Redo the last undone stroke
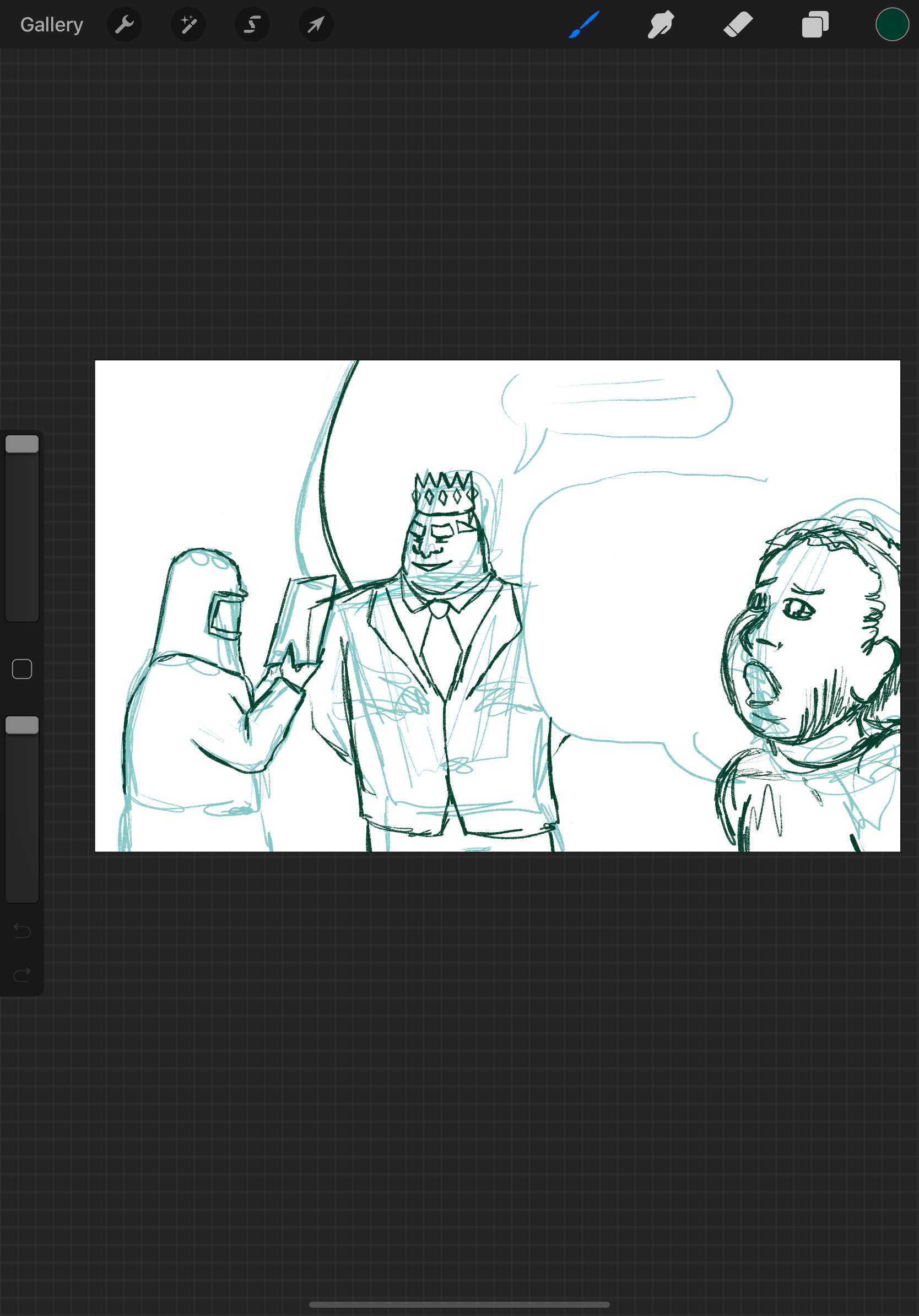The height and width of the screenshot is (1316, 919). (22, 974)
